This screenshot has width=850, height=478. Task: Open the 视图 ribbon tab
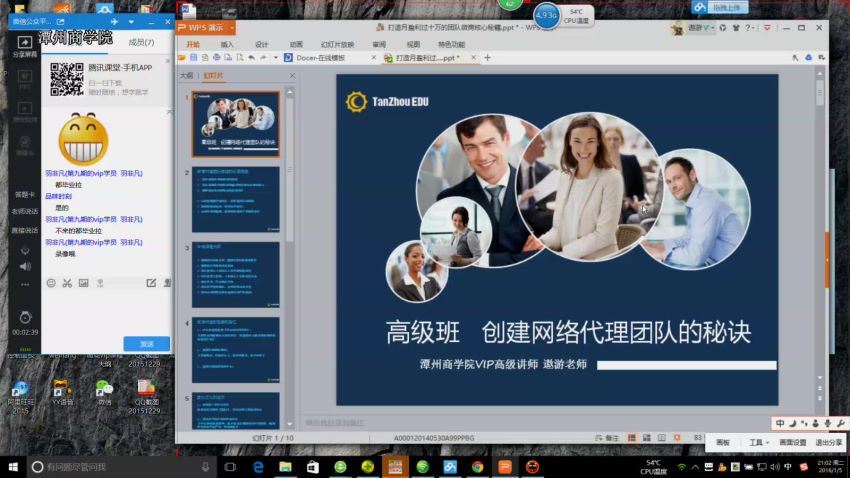[x=413, y=44]
